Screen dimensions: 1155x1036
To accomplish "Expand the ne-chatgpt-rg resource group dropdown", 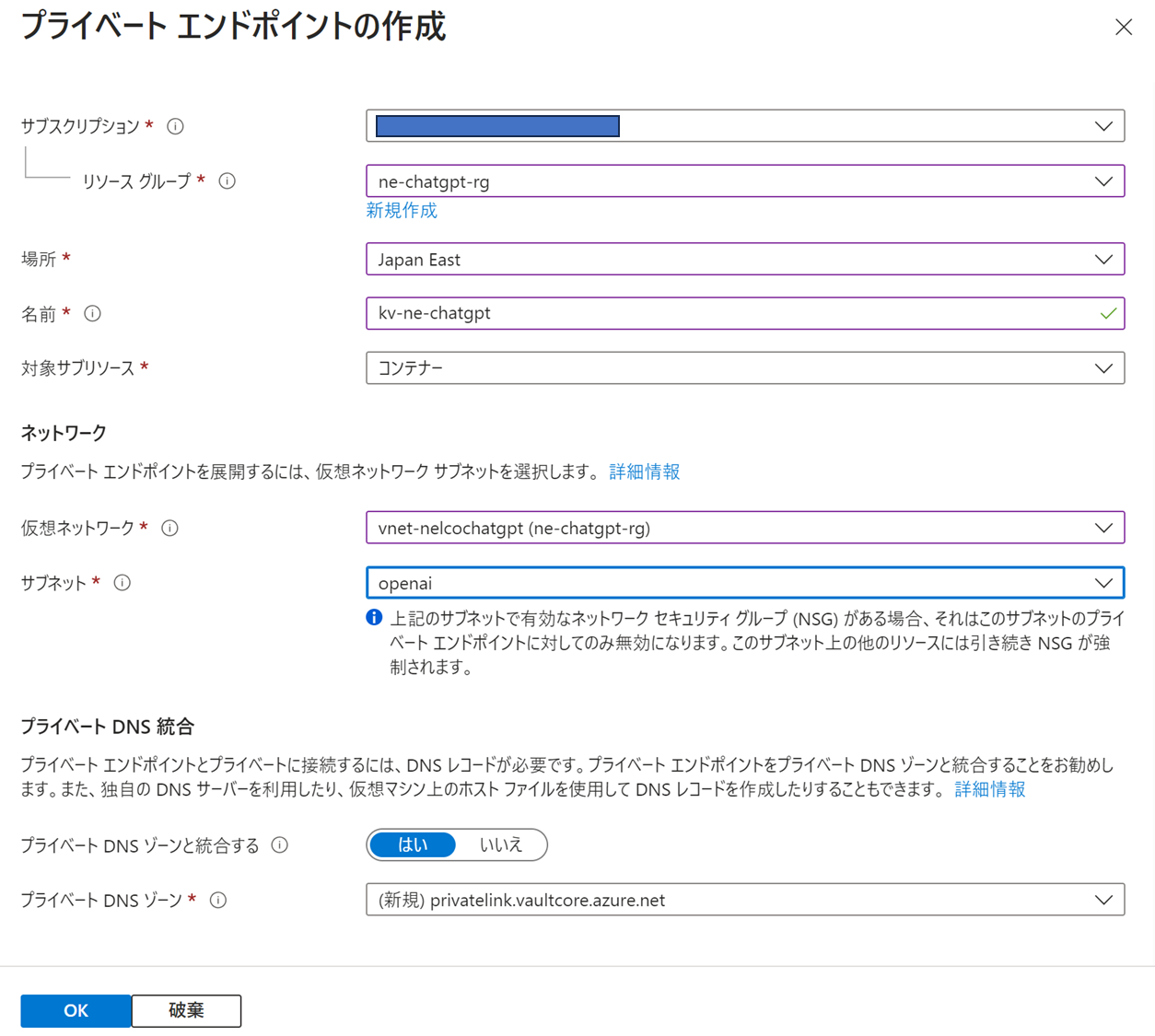I will coord(744,181).
